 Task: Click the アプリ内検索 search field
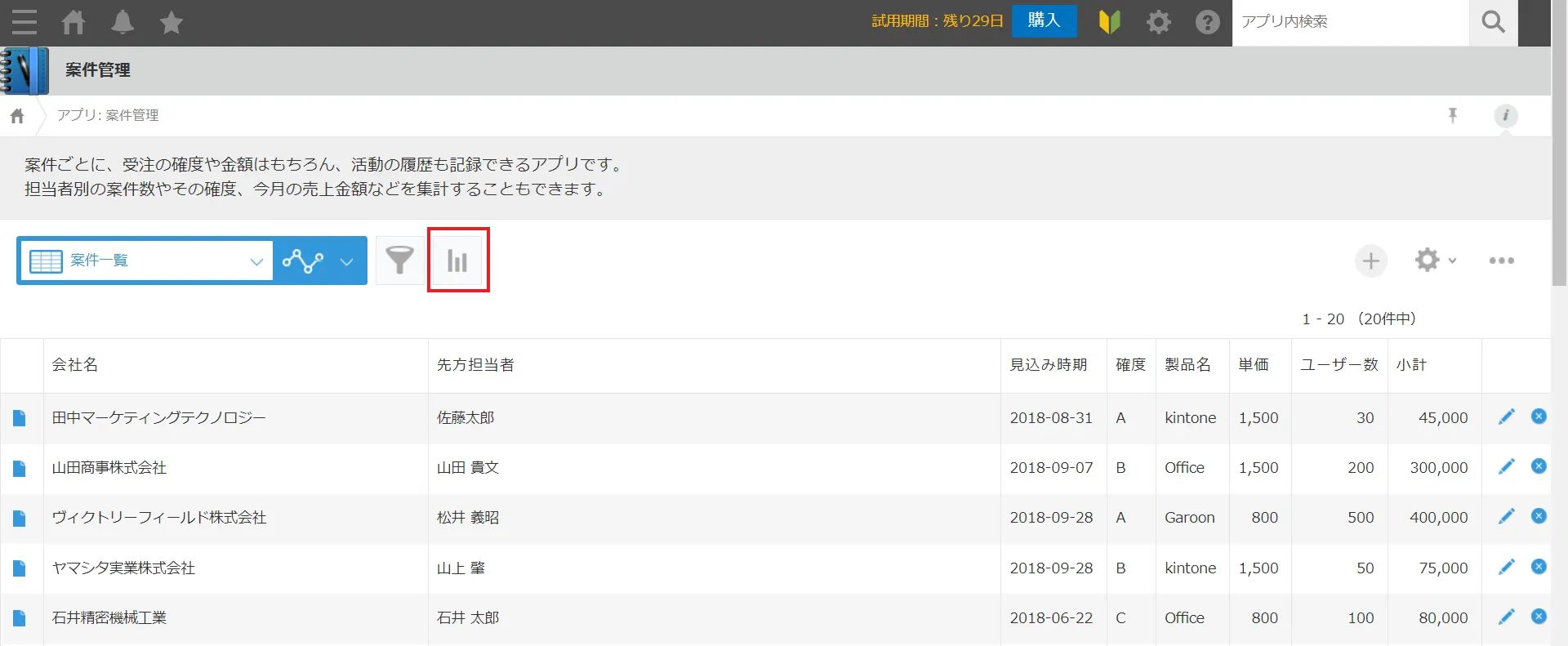coord(1349,22)
